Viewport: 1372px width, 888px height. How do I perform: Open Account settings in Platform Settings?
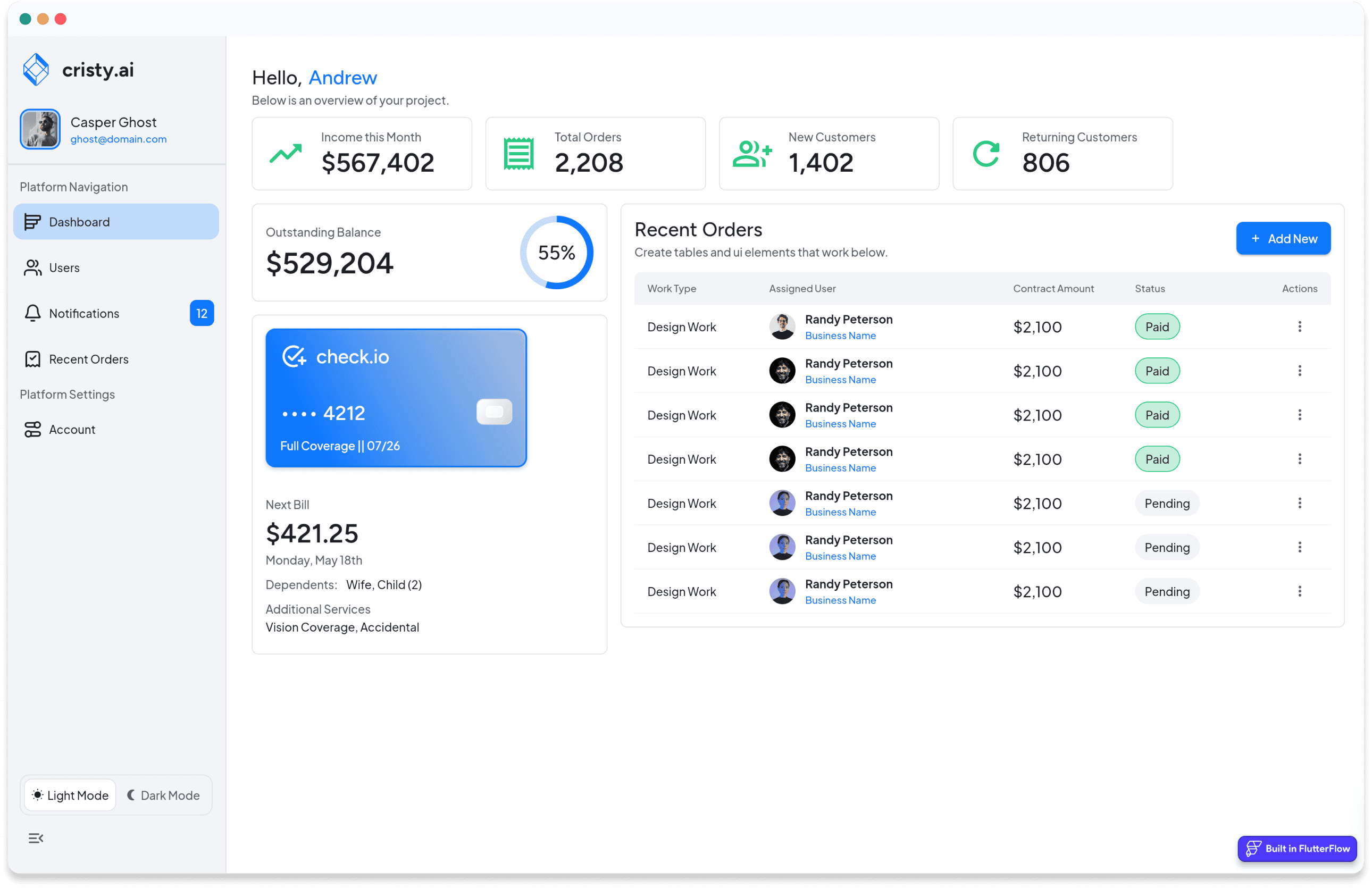click(72, 429)
